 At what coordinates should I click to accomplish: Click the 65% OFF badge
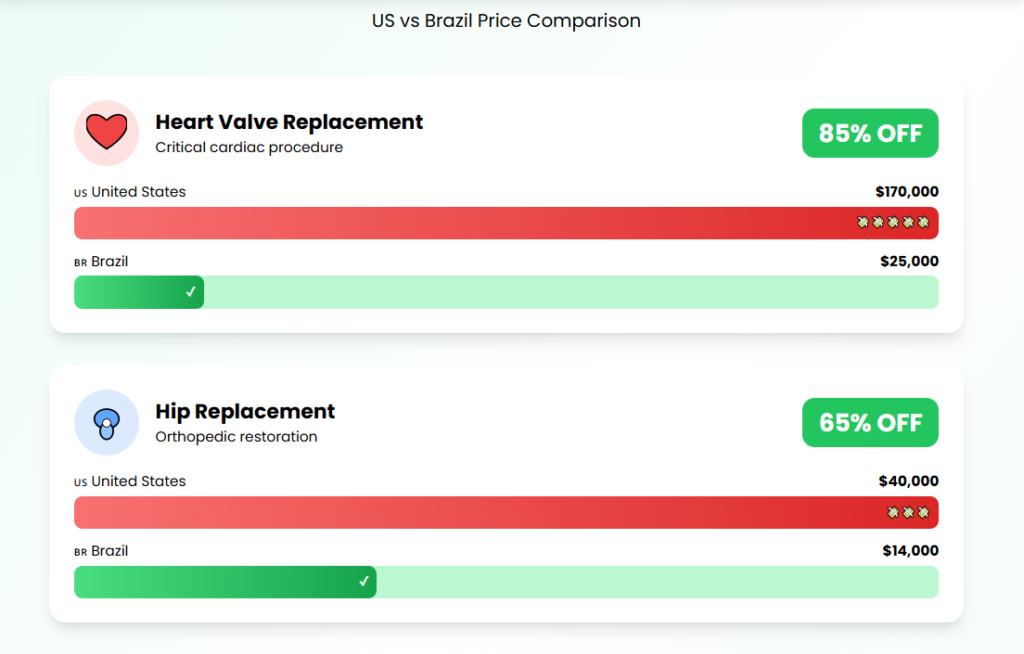coord(870,423)
